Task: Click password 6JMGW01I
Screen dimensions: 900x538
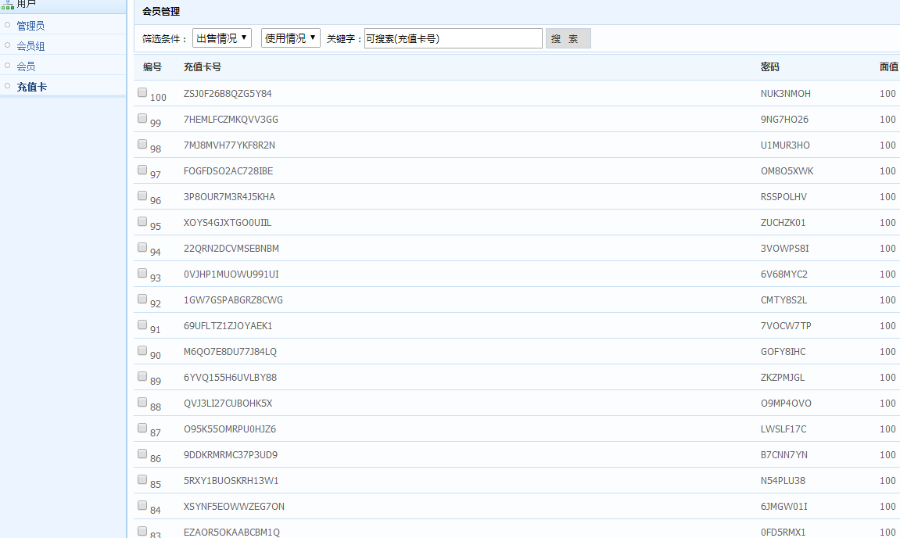Action: pyautogui.click(x=784, y=506)
